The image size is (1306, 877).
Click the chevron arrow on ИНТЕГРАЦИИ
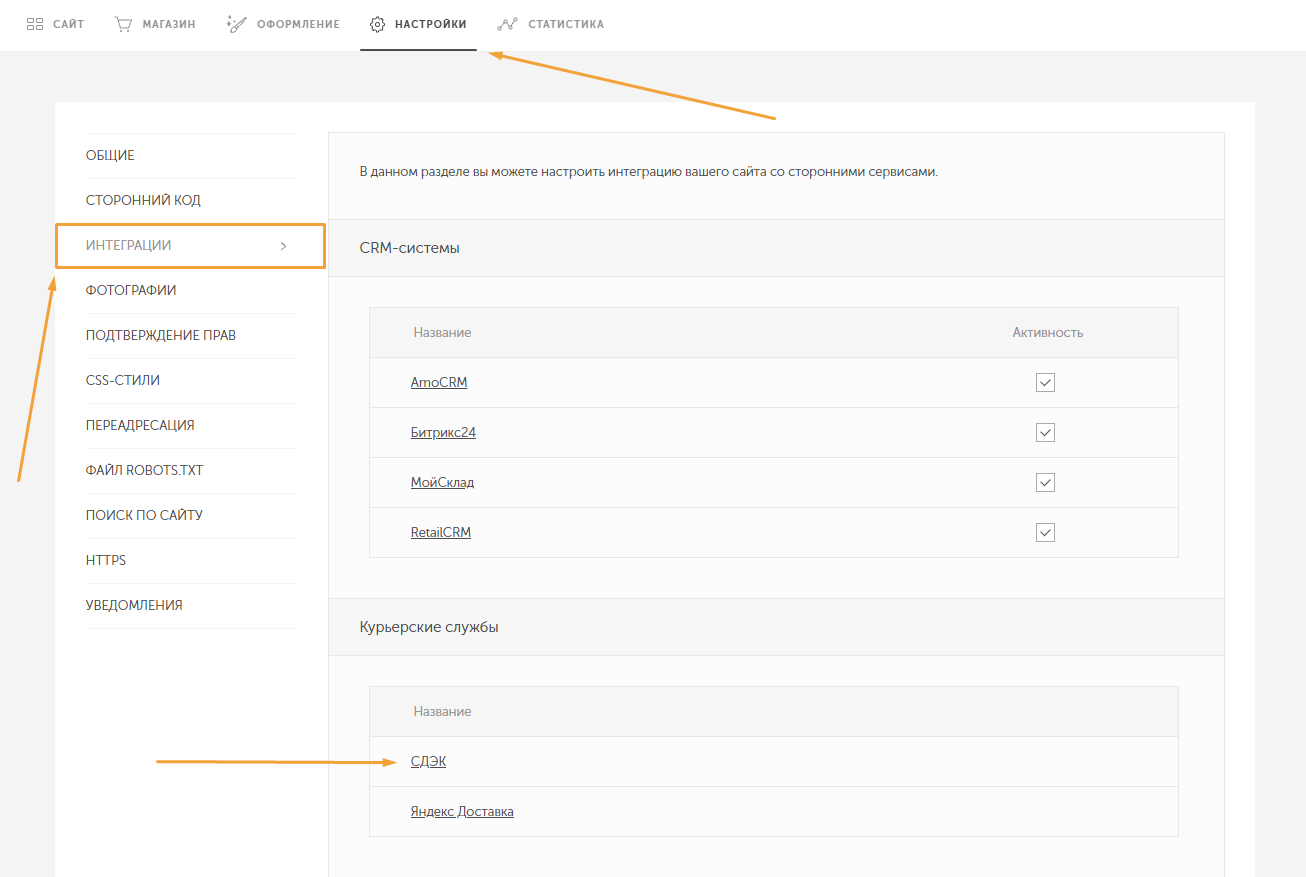click(284, 246)
